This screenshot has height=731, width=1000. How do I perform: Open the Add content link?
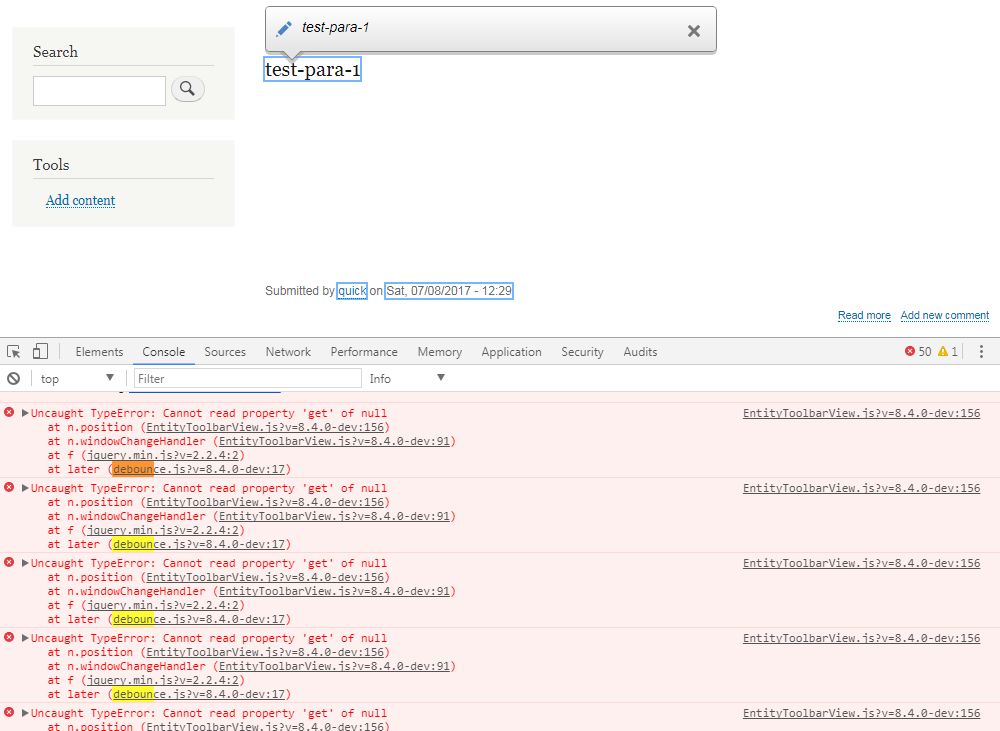point(80,200)
